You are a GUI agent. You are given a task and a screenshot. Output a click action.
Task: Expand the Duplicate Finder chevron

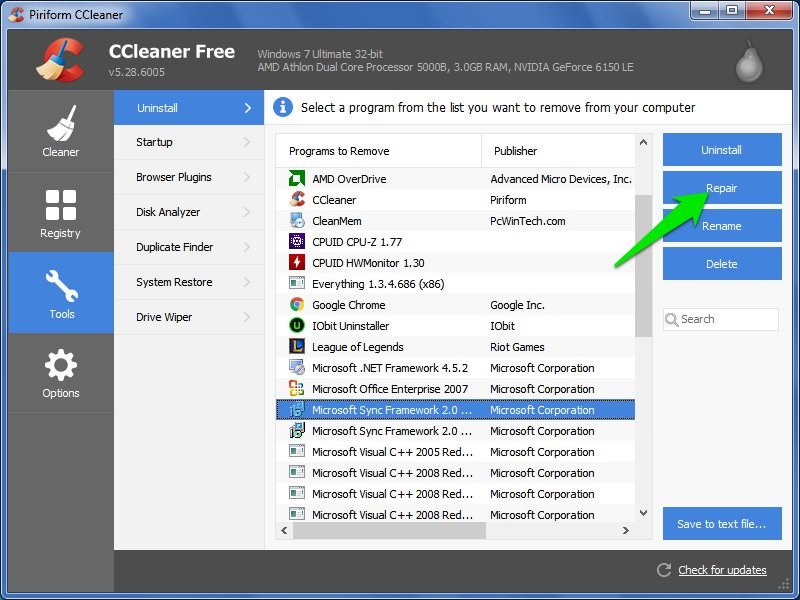[x=247, y=247]
